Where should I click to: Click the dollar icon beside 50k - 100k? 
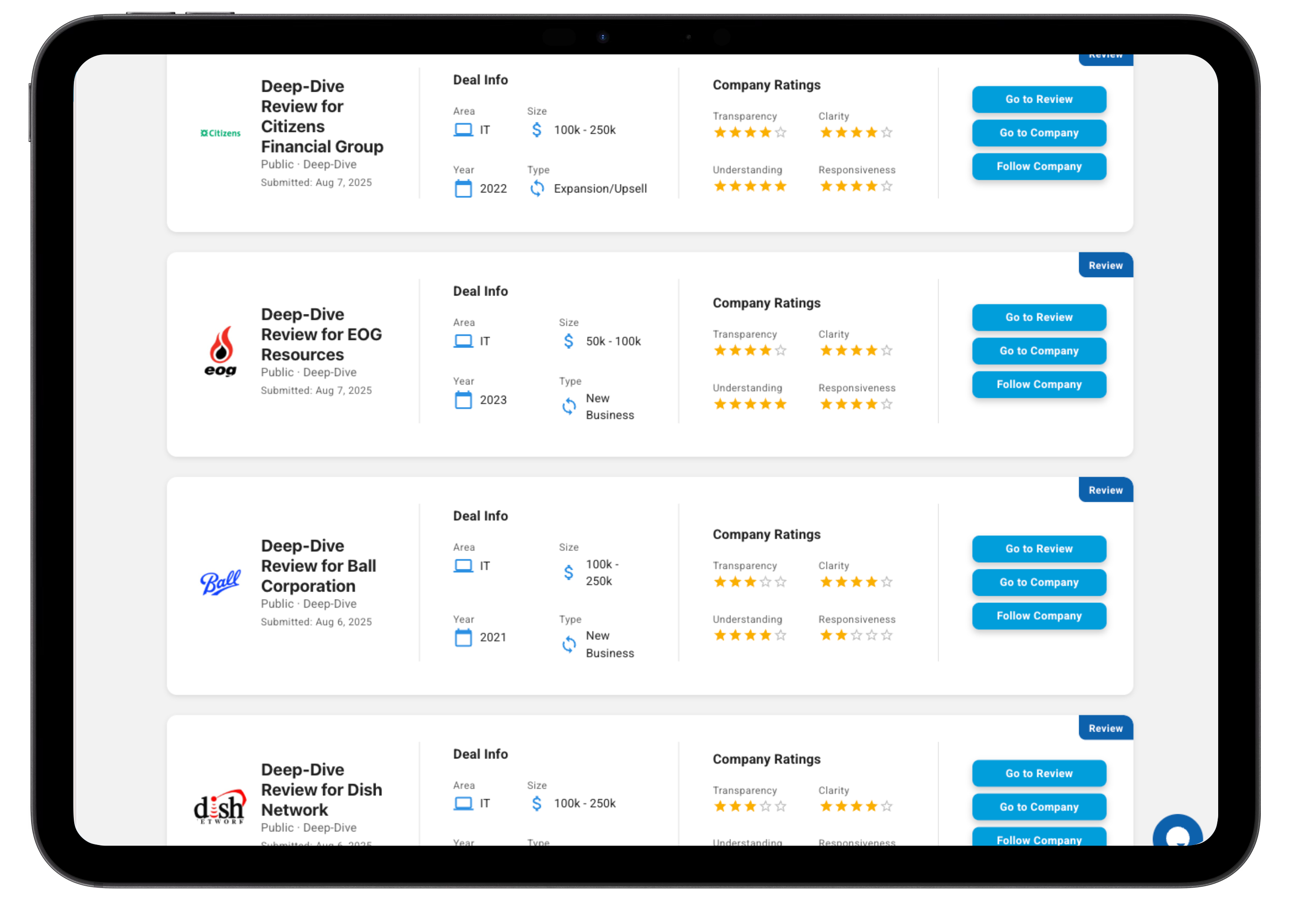(569, 341)
